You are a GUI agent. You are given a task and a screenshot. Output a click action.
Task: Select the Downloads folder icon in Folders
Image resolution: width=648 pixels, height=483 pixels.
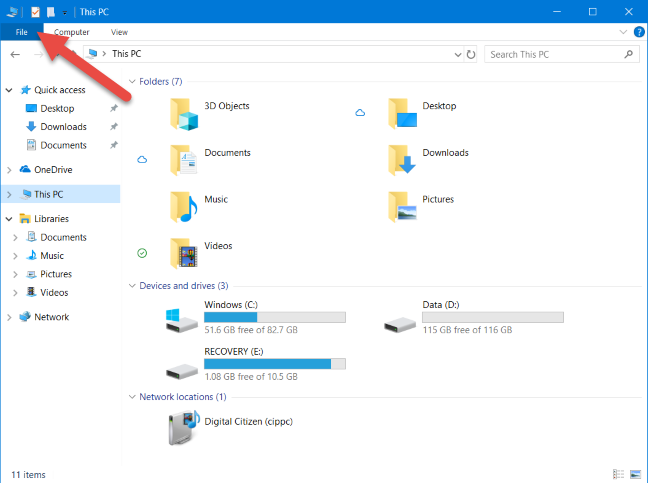[x=402, y=160]
